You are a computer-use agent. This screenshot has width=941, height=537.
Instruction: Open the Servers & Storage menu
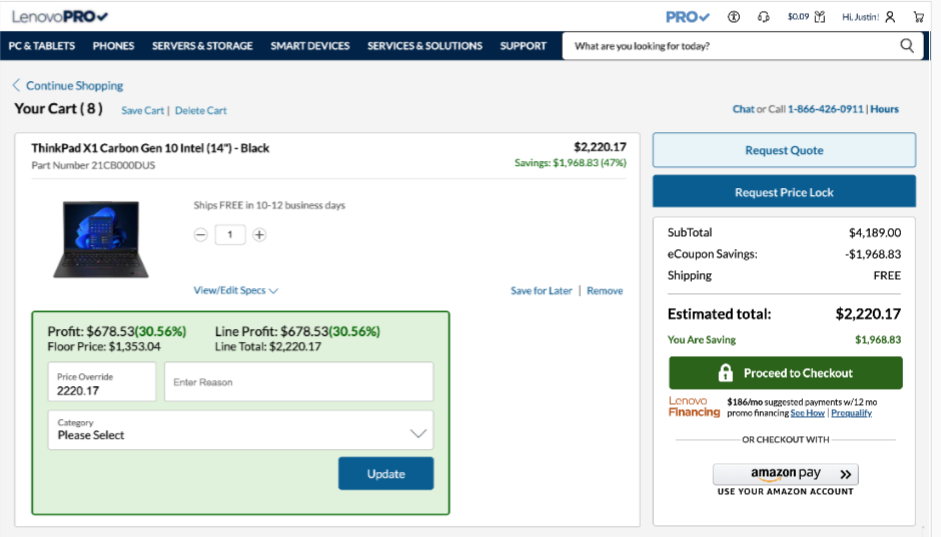202,46
